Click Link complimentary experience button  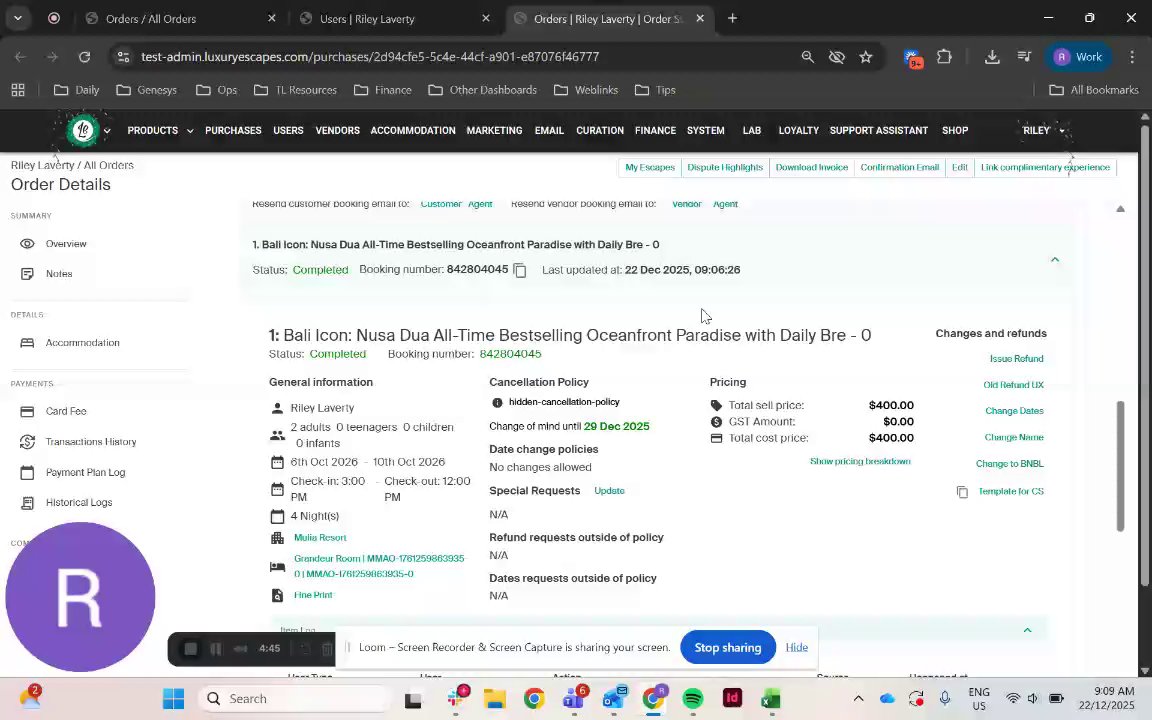pos(1045,168)
